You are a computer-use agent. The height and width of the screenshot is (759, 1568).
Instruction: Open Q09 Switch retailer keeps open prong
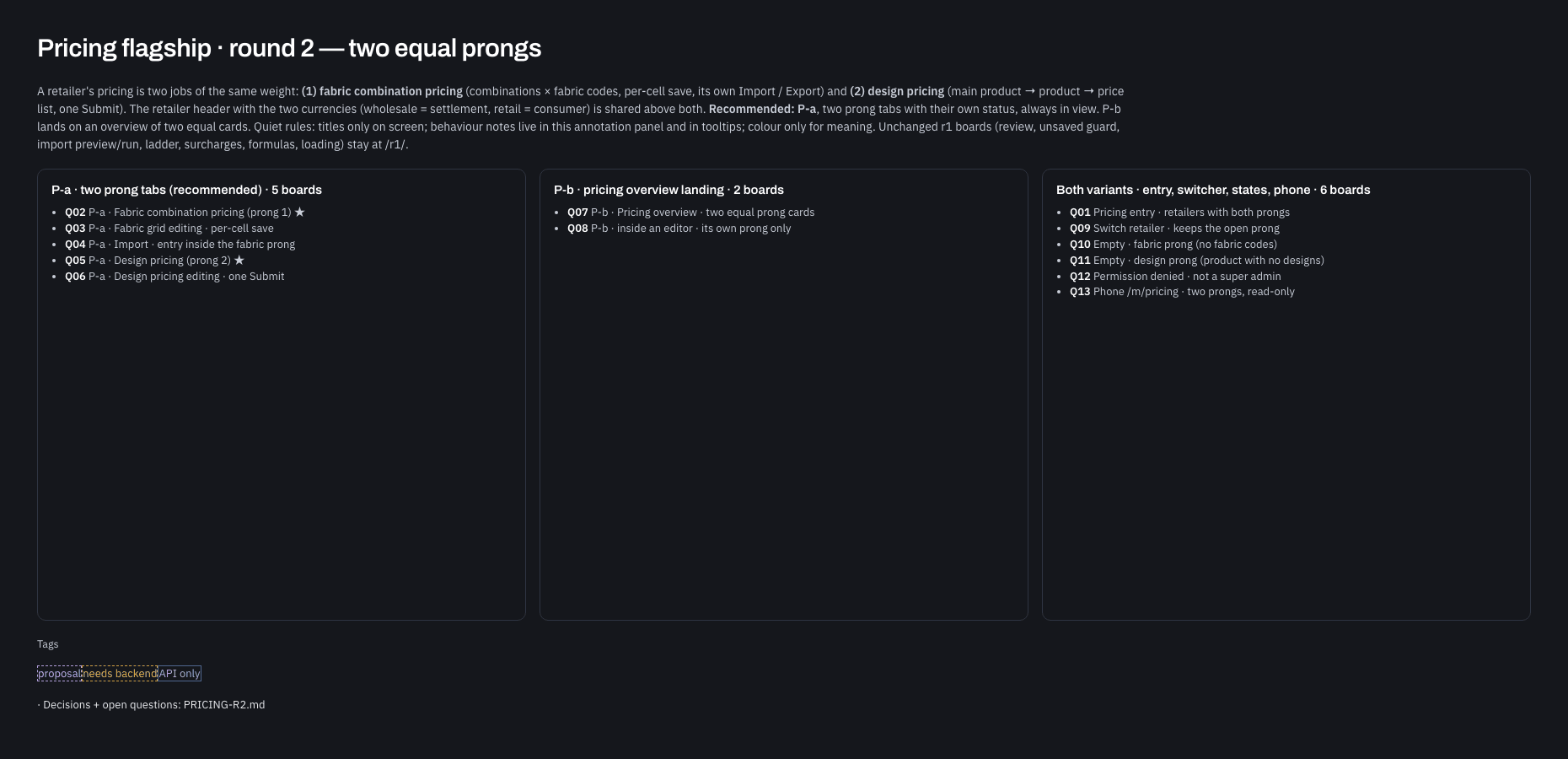click(x=1174, y=229)
